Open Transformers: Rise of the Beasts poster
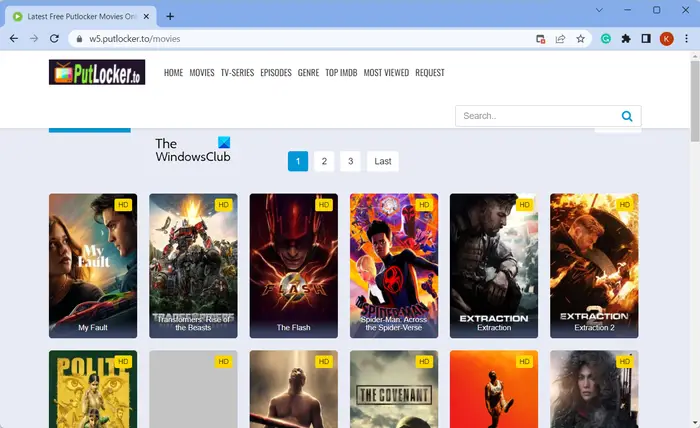Viewport: 700px width, 428px height. [193, 266]
